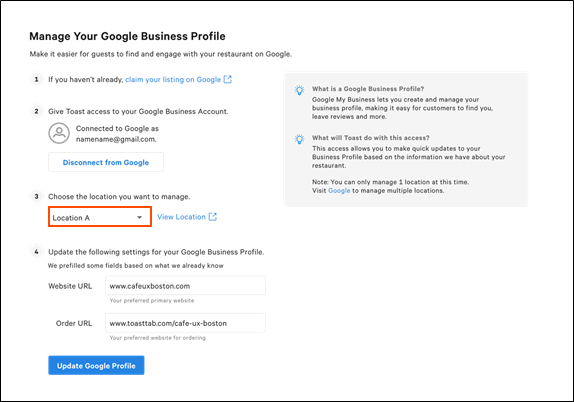Click the Update Google Profile button
Image resolution: width=574 pixels, height=402 pixels.
click(x=96, y=365)
